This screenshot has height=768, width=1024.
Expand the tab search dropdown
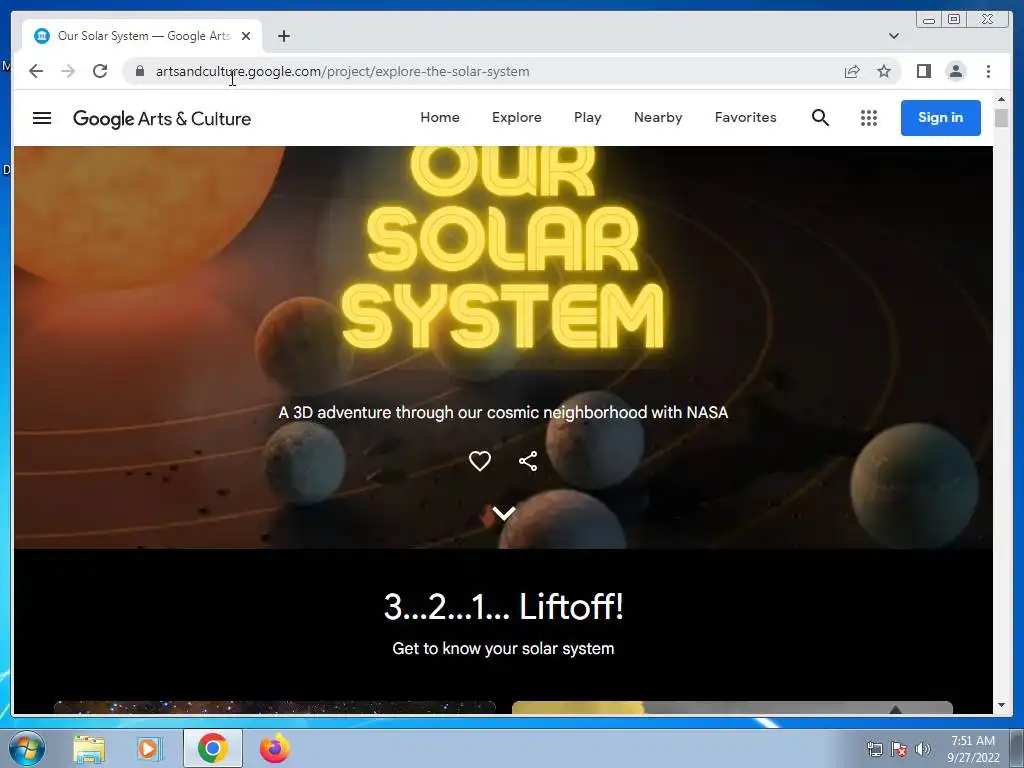[x=893, y=36]
